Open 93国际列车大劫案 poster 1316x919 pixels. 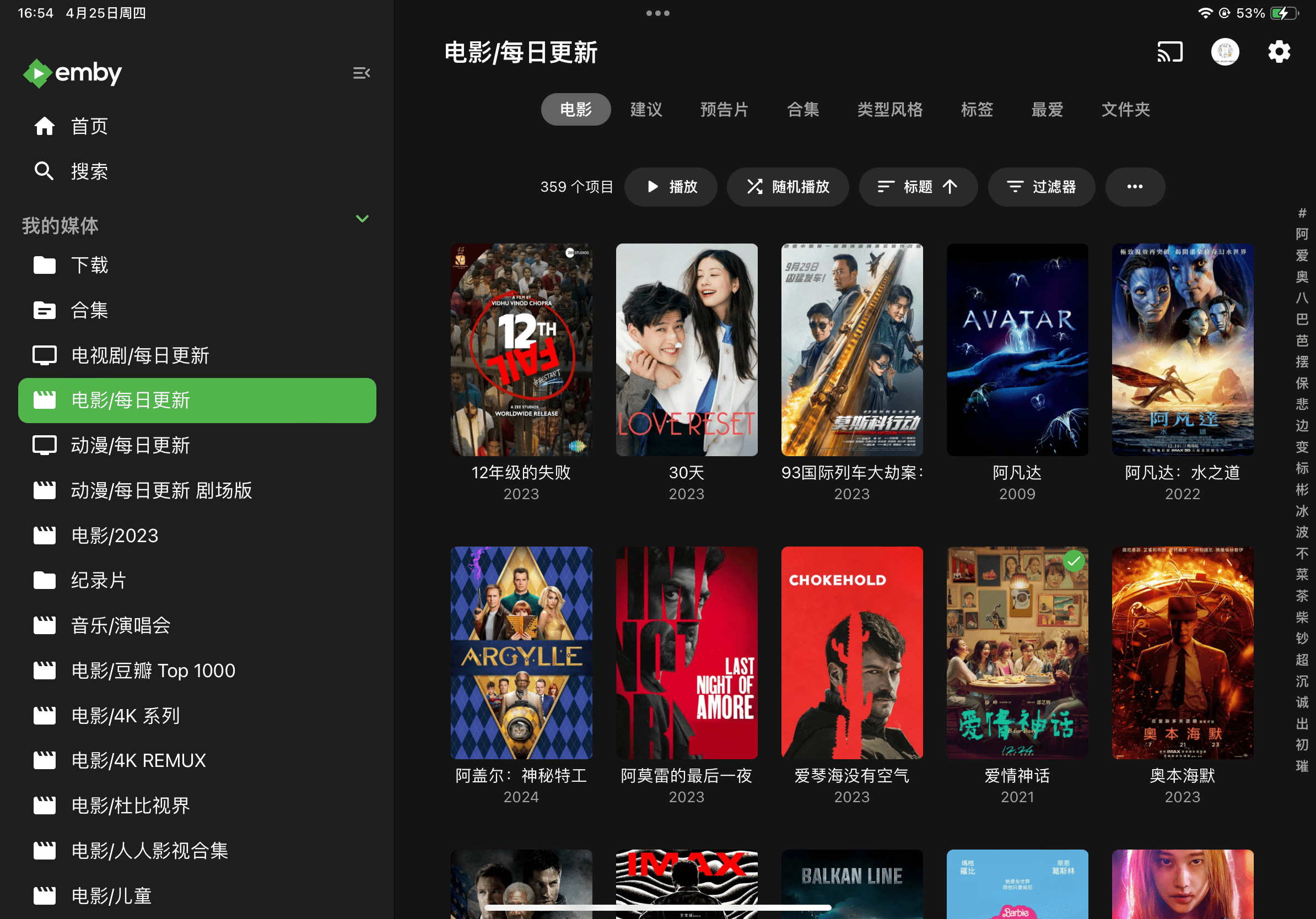tap(852, 350)
